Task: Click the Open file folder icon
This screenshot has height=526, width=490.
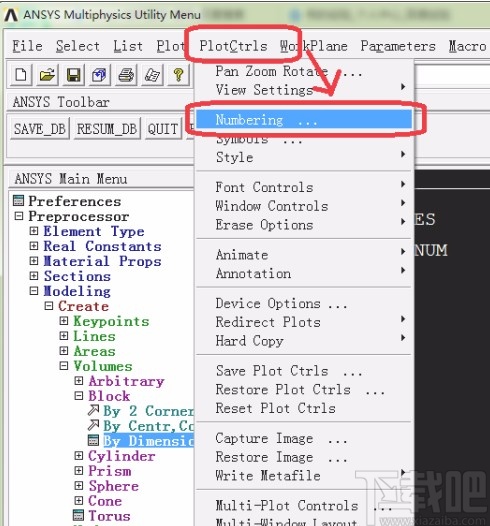Action: (x=47, y=74)
